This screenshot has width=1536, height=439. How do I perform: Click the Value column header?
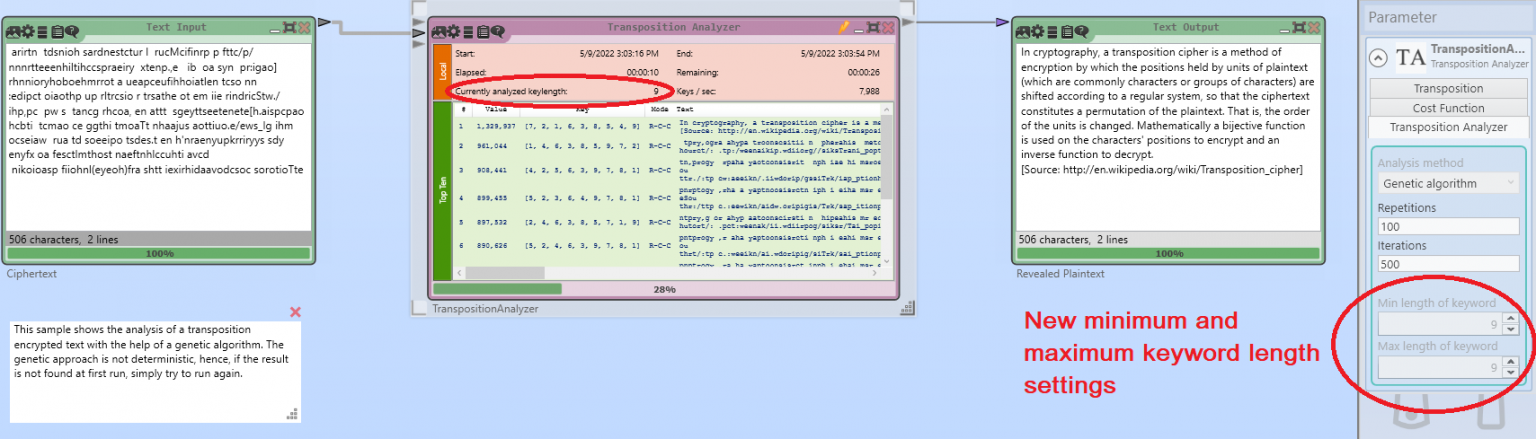496,108
